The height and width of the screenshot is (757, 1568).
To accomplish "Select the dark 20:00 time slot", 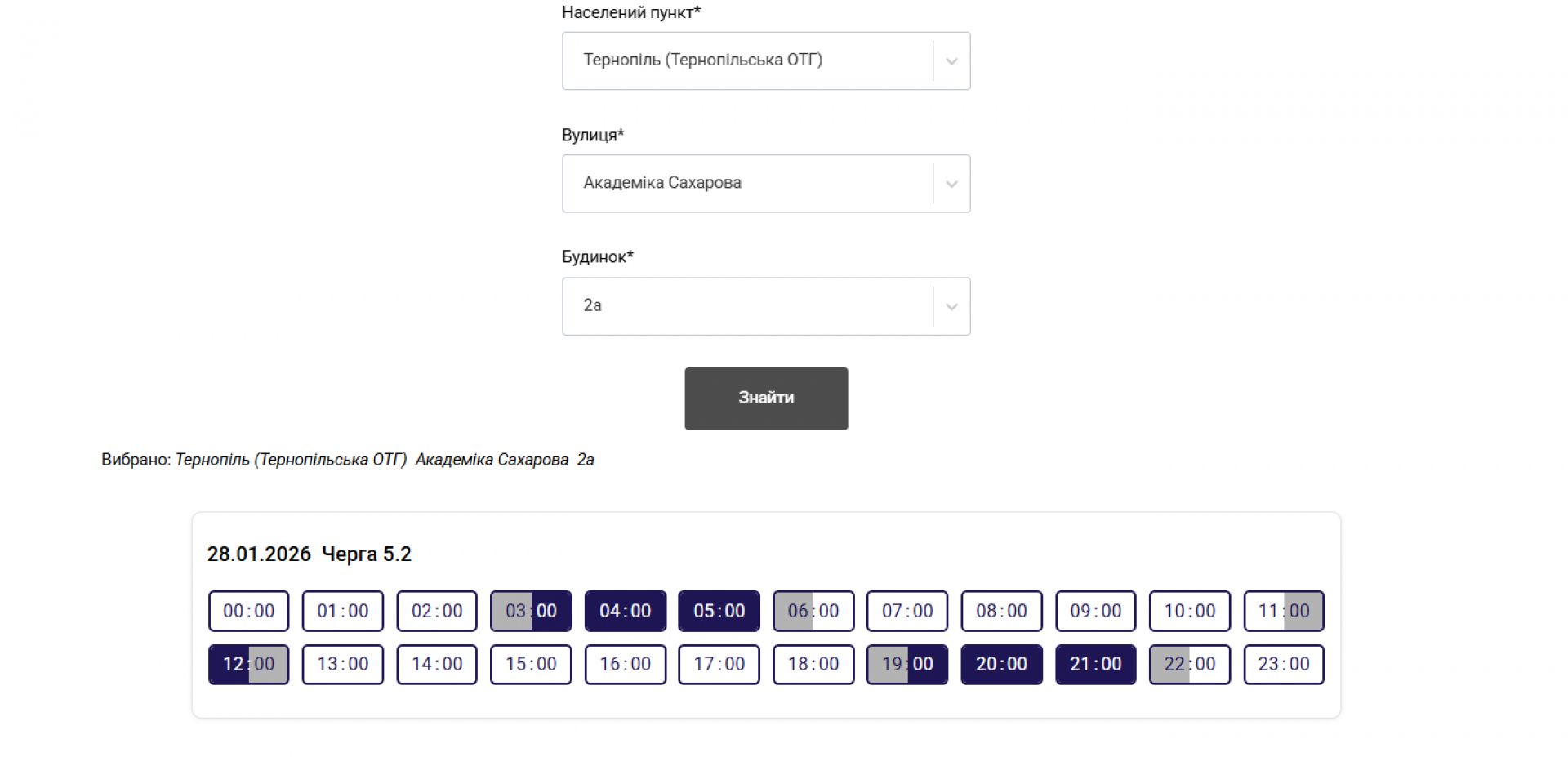I will click(1002, 664).
